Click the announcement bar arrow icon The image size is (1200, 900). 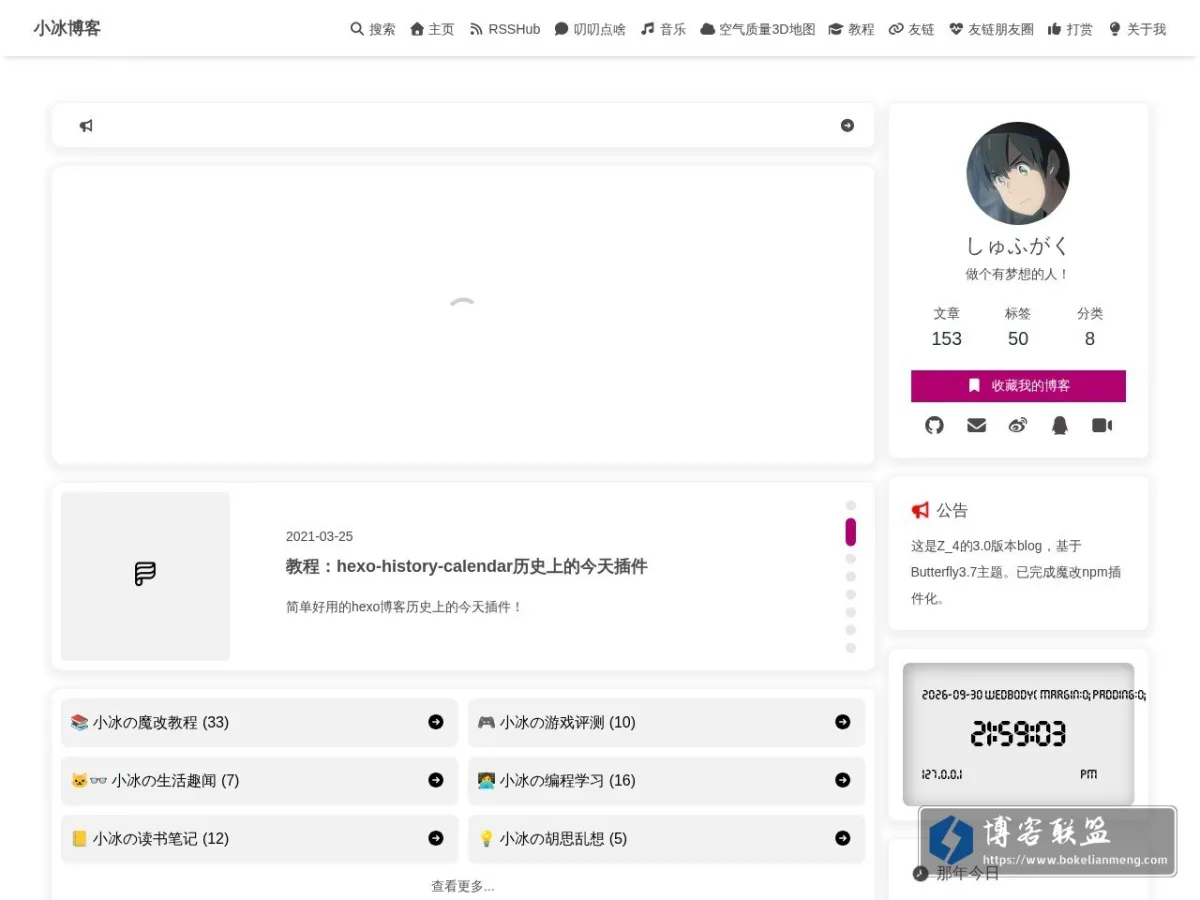pos(847,125)
